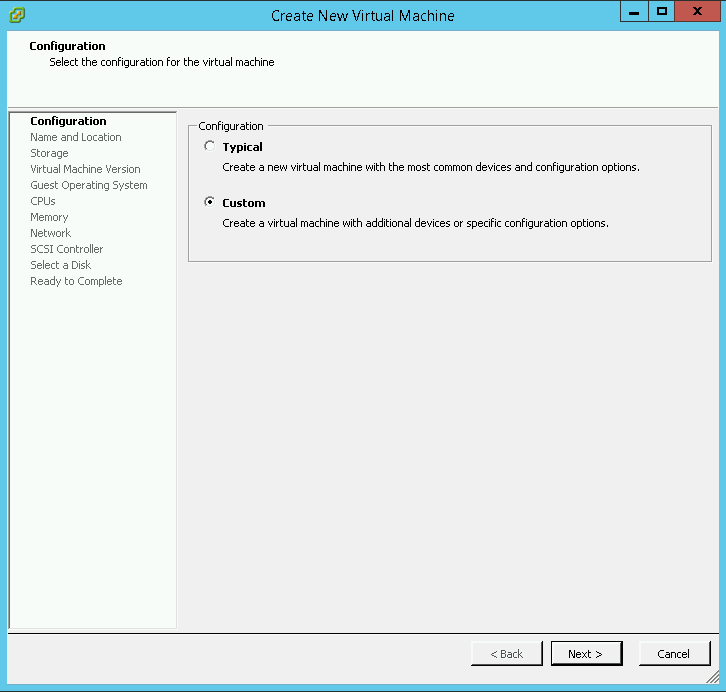726x692 pixels.
Task: Go to the Select a Disk step
Action: coord(60,265)
